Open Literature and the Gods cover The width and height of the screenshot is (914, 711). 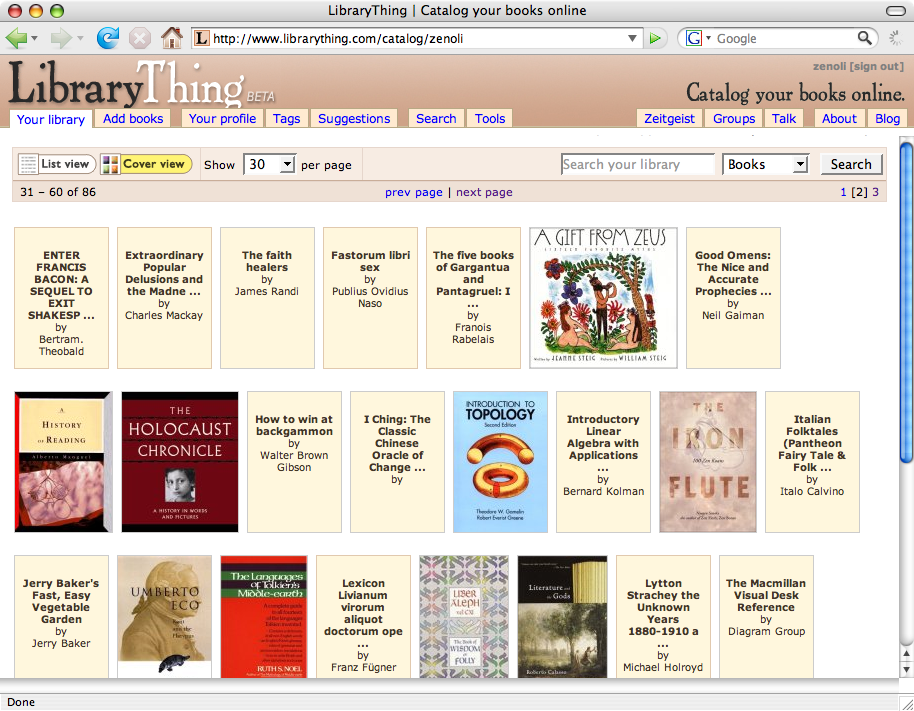[x=563, y=617]
